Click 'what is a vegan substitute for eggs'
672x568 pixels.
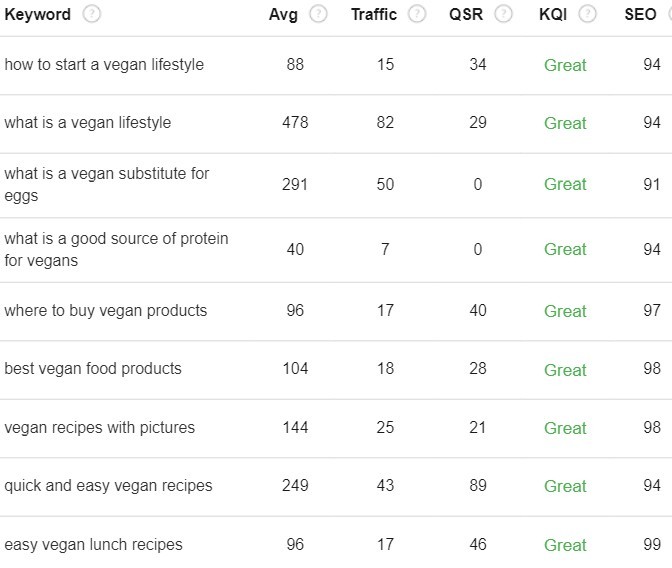coord(107,184)
